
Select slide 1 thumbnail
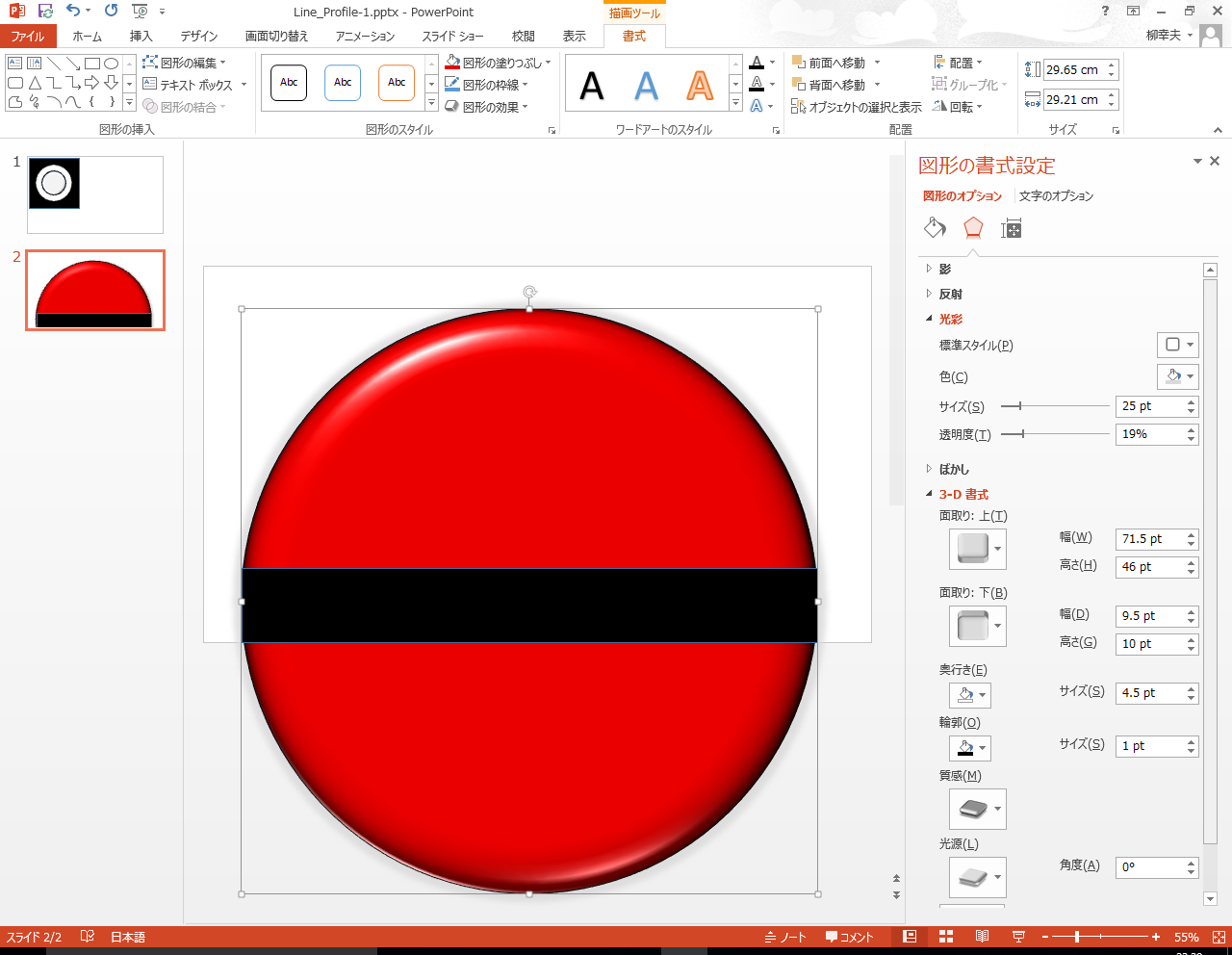[95, 194]
